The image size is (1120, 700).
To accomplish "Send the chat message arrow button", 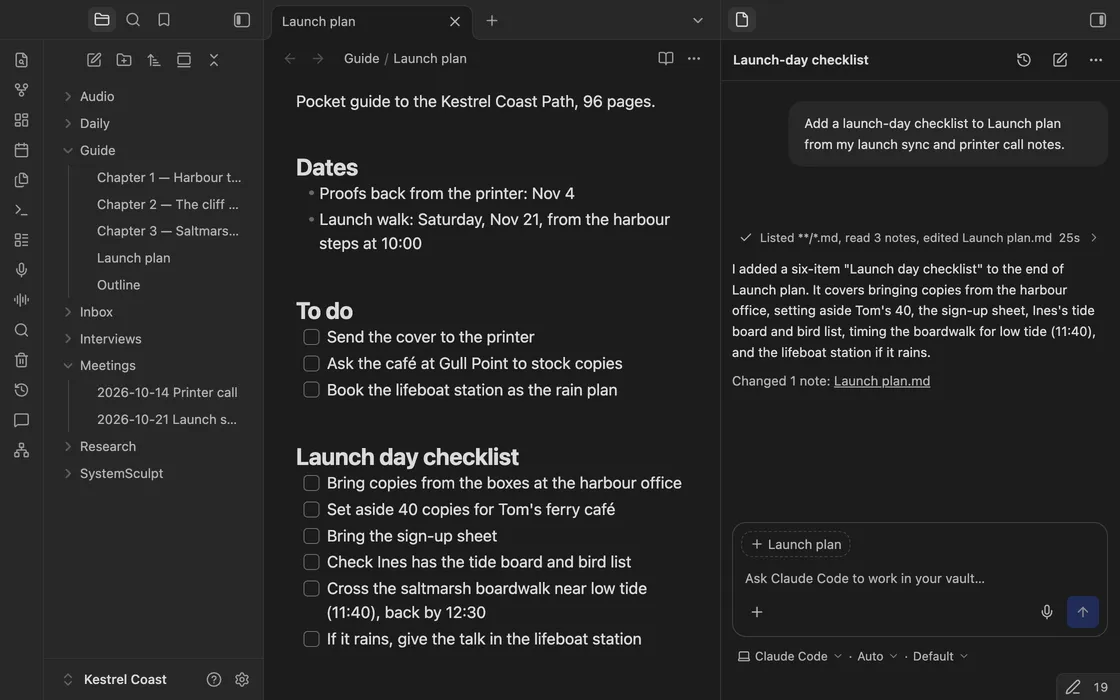I will [1083, 612].
